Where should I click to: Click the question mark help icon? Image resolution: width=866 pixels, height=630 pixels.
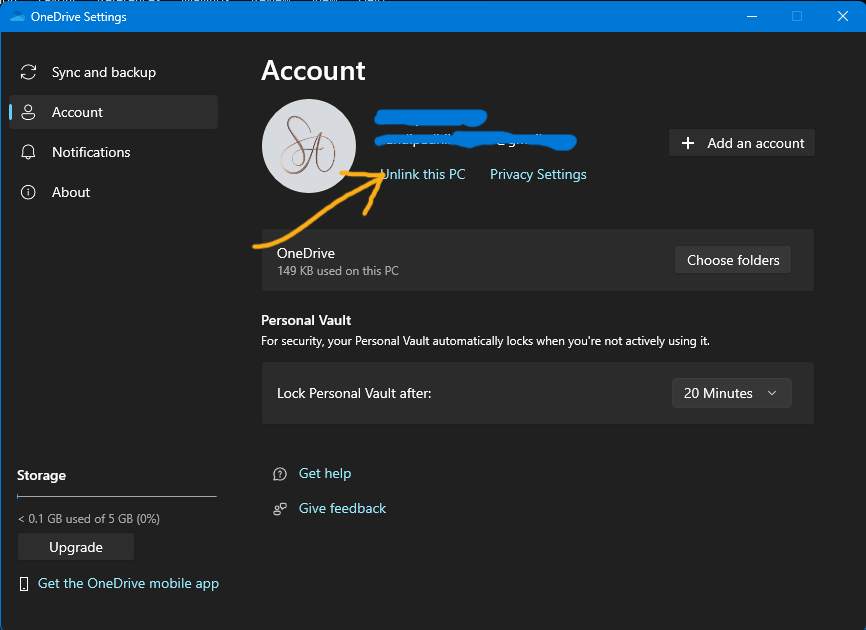pos(280,474)
